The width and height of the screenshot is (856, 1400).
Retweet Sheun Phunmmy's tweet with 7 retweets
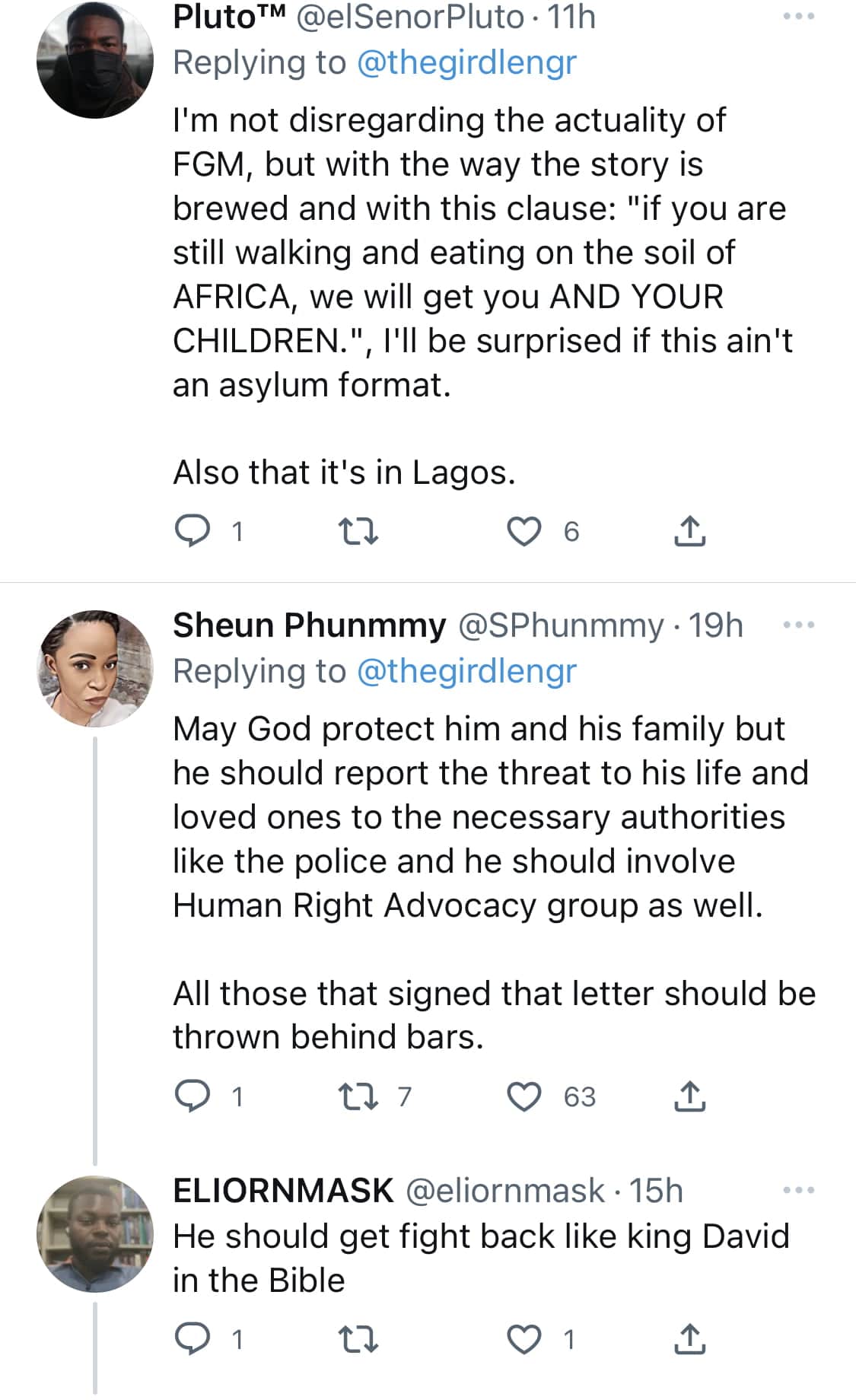358,1096
